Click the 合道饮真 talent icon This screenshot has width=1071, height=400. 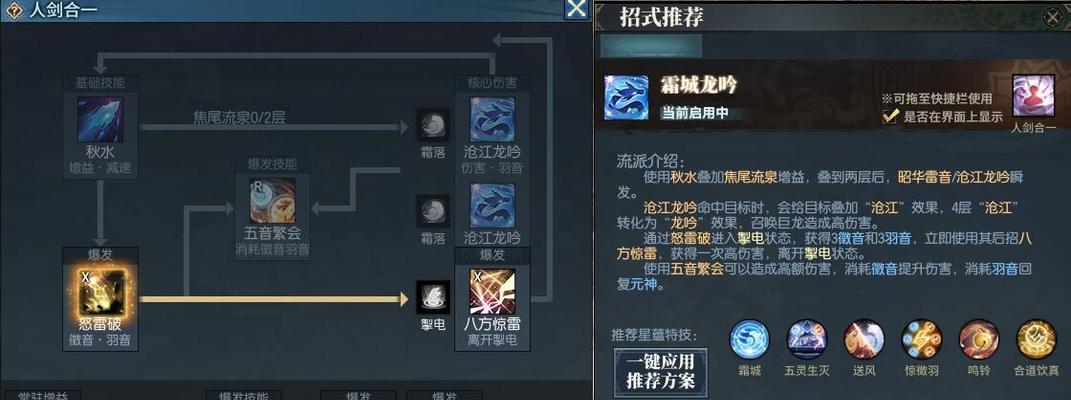point(1036,340)
